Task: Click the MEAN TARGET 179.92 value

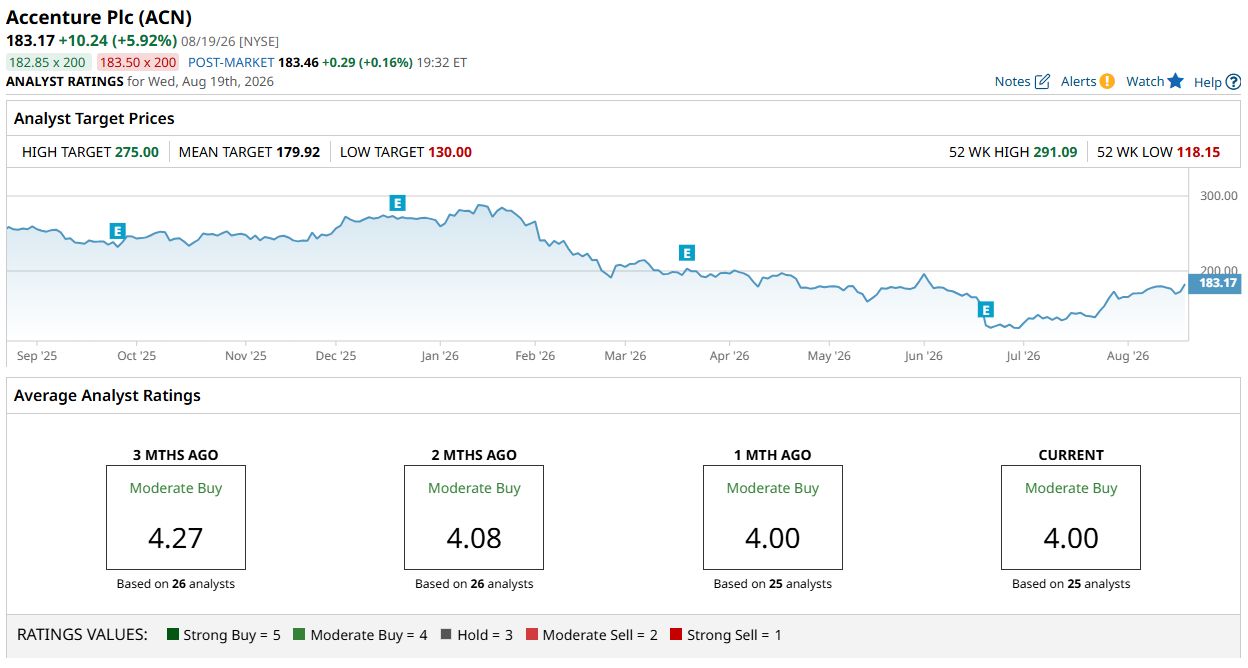Action: (298, 152)
